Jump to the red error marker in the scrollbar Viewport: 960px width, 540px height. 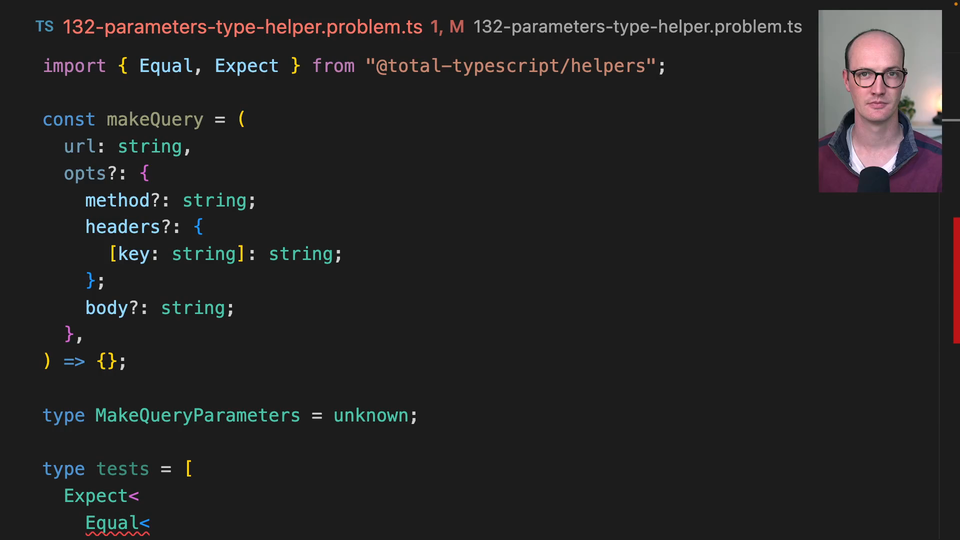point(955,280)
